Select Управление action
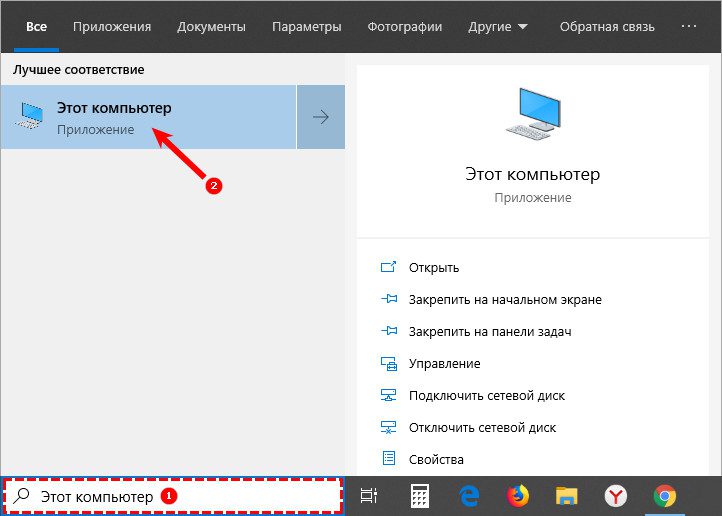Image resolution: width=722 pixels, height=516 pixels. pyautogui.click(x=444, y=364)
